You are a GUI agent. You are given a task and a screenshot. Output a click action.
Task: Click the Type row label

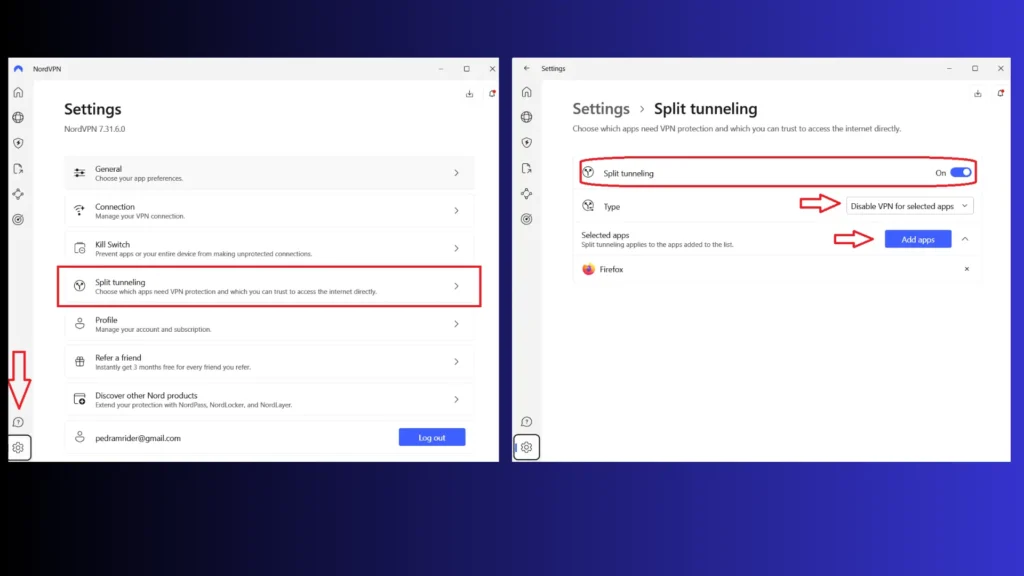[x=611, y=206]
